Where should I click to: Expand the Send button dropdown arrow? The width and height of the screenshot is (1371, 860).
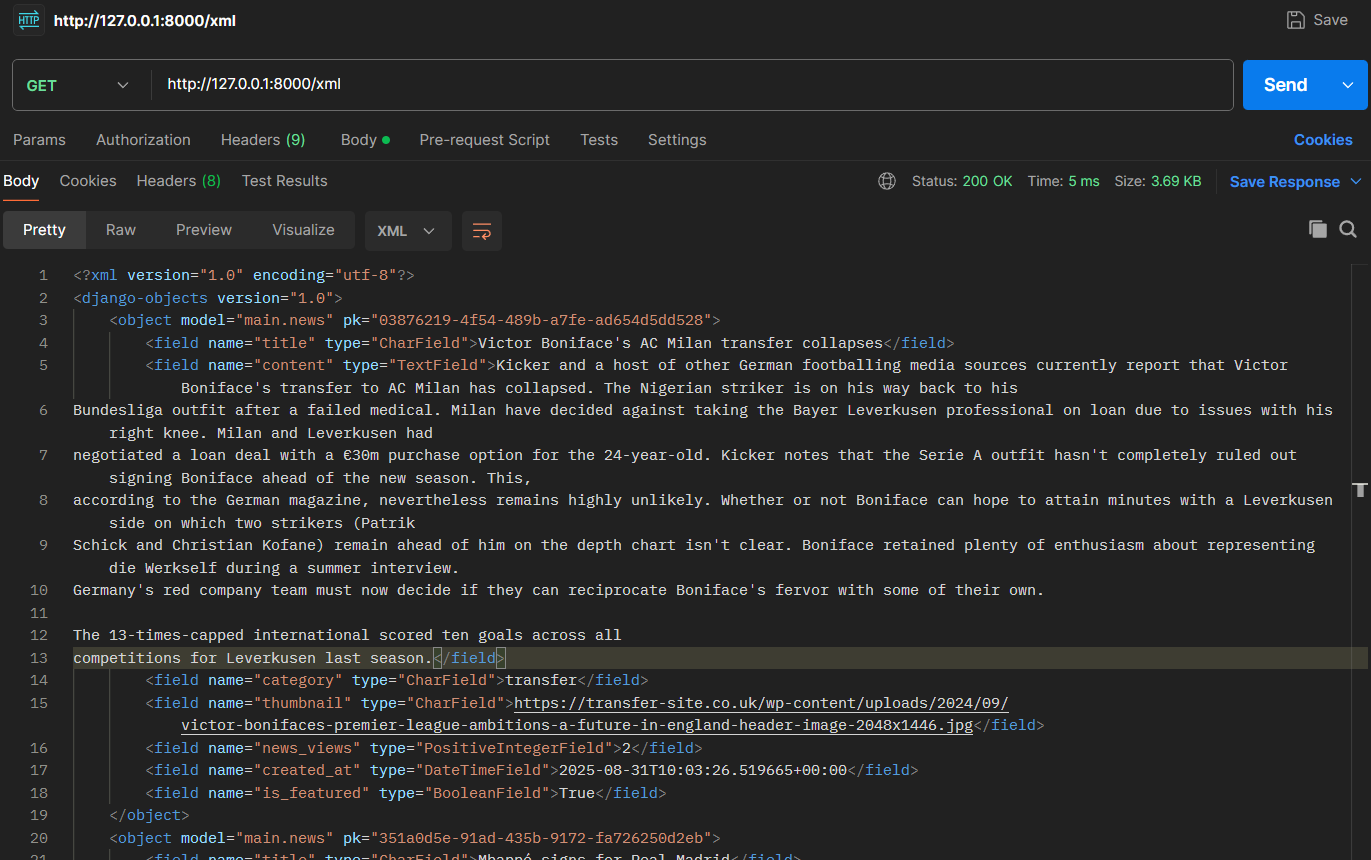[1348, 85]
